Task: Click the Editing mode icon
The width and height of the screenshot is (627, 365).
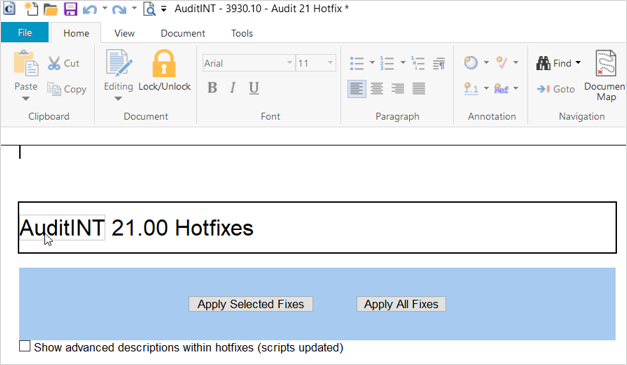Action: [x=118, y=63]
